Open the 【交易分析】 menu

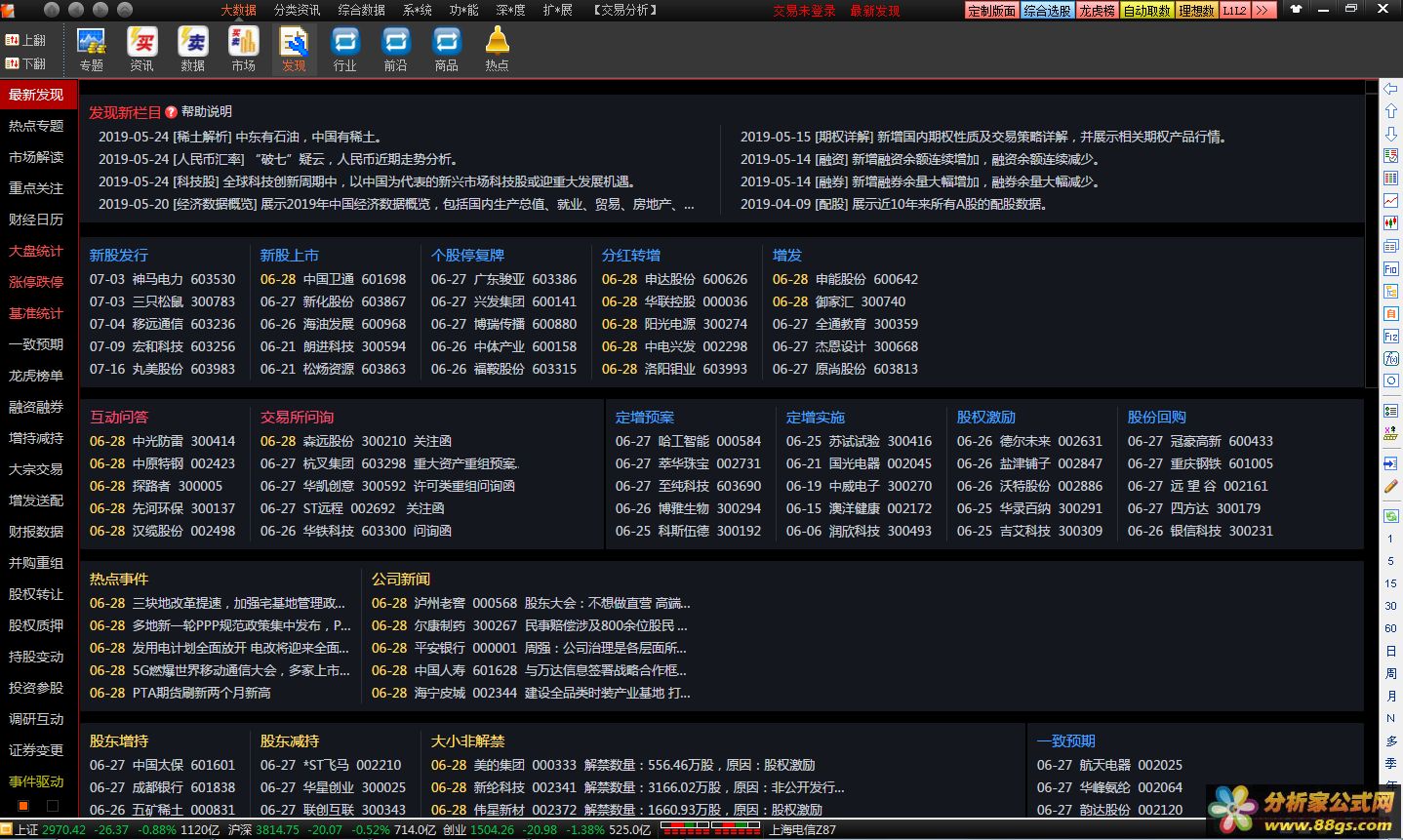[625, 10]
